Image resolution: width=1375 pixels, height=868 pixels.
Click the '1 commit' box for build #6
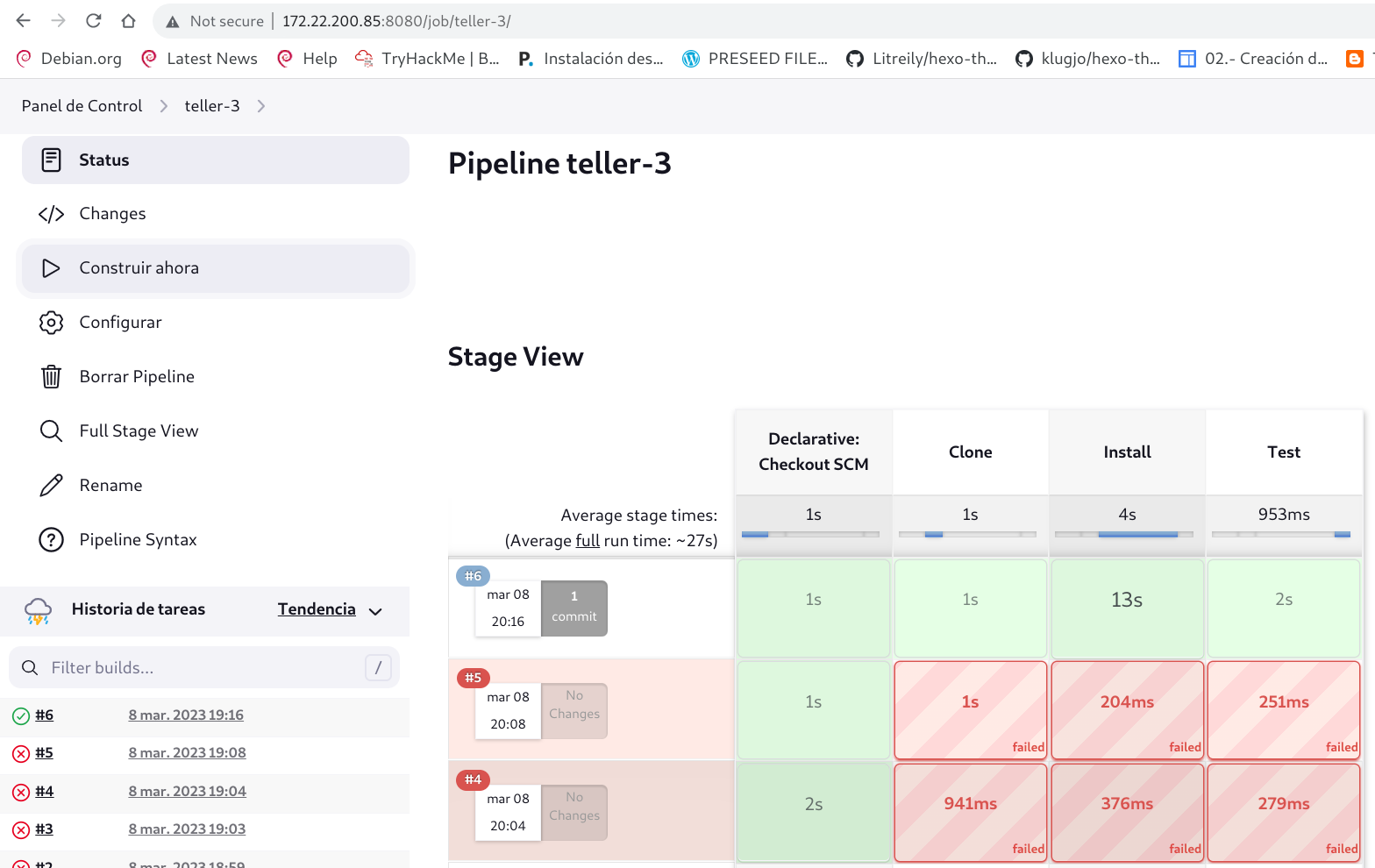[574, 608]
